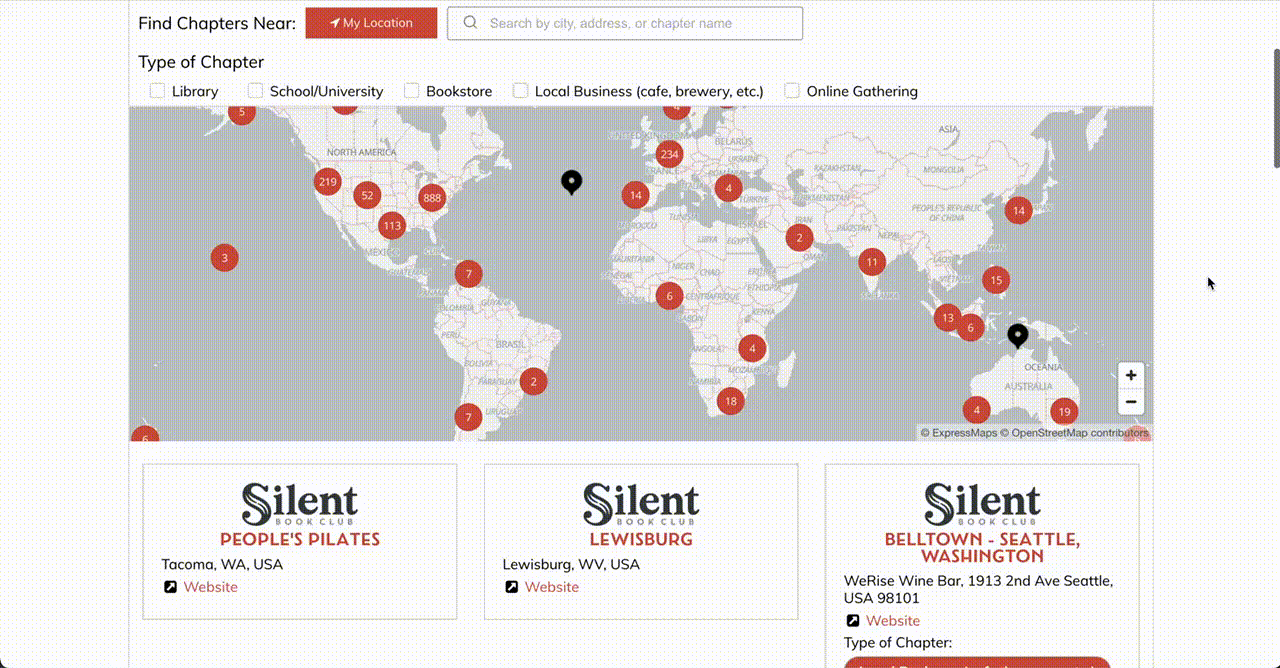Open the 19 cluster marker in eastern Australia
This screenshot has width=1280, height=668.
1065,411
